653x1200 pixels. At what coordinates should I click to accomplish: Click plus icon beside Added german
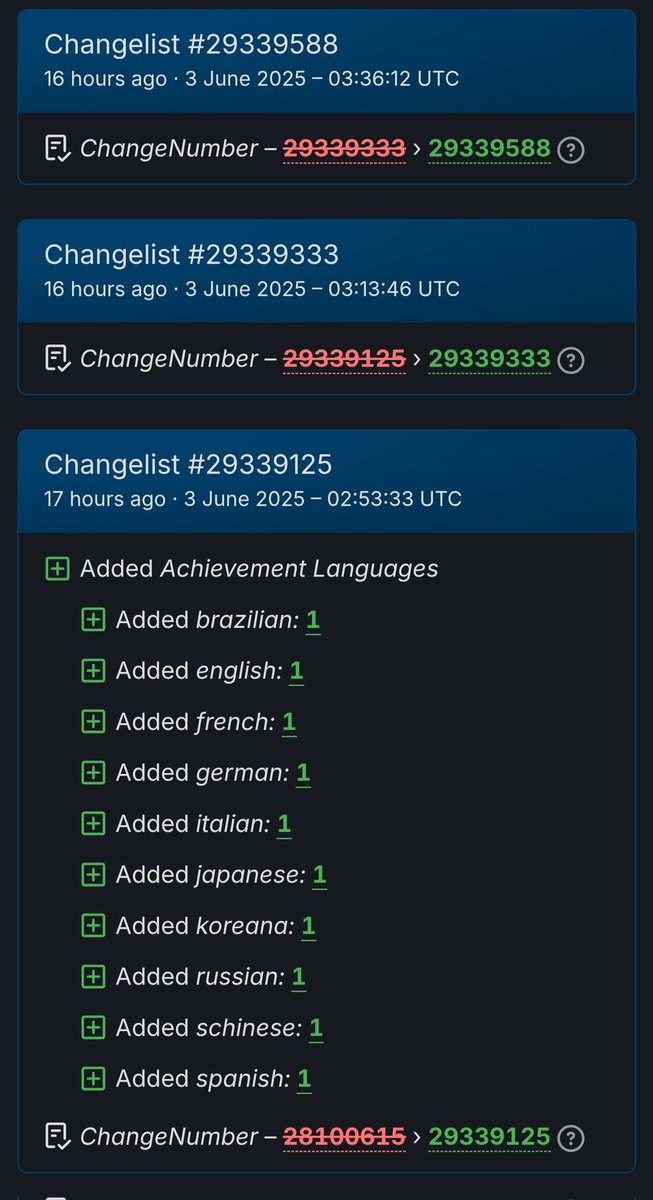[93, 773]
